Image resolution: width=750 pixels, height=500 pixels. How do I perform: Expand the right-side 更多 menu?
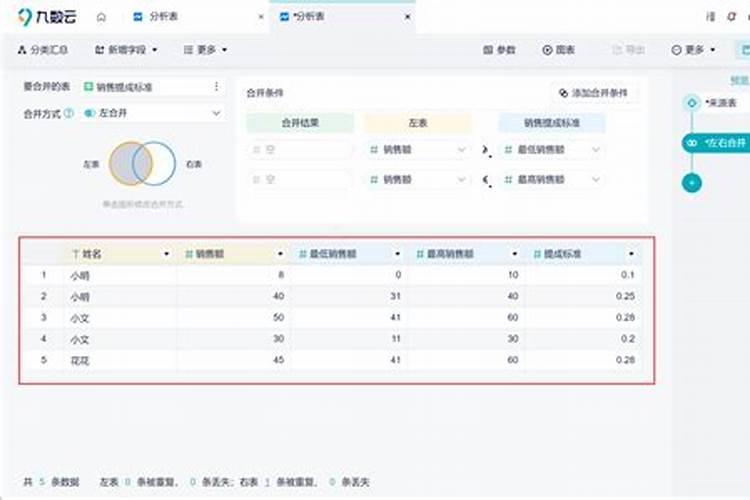pos(694,50)
